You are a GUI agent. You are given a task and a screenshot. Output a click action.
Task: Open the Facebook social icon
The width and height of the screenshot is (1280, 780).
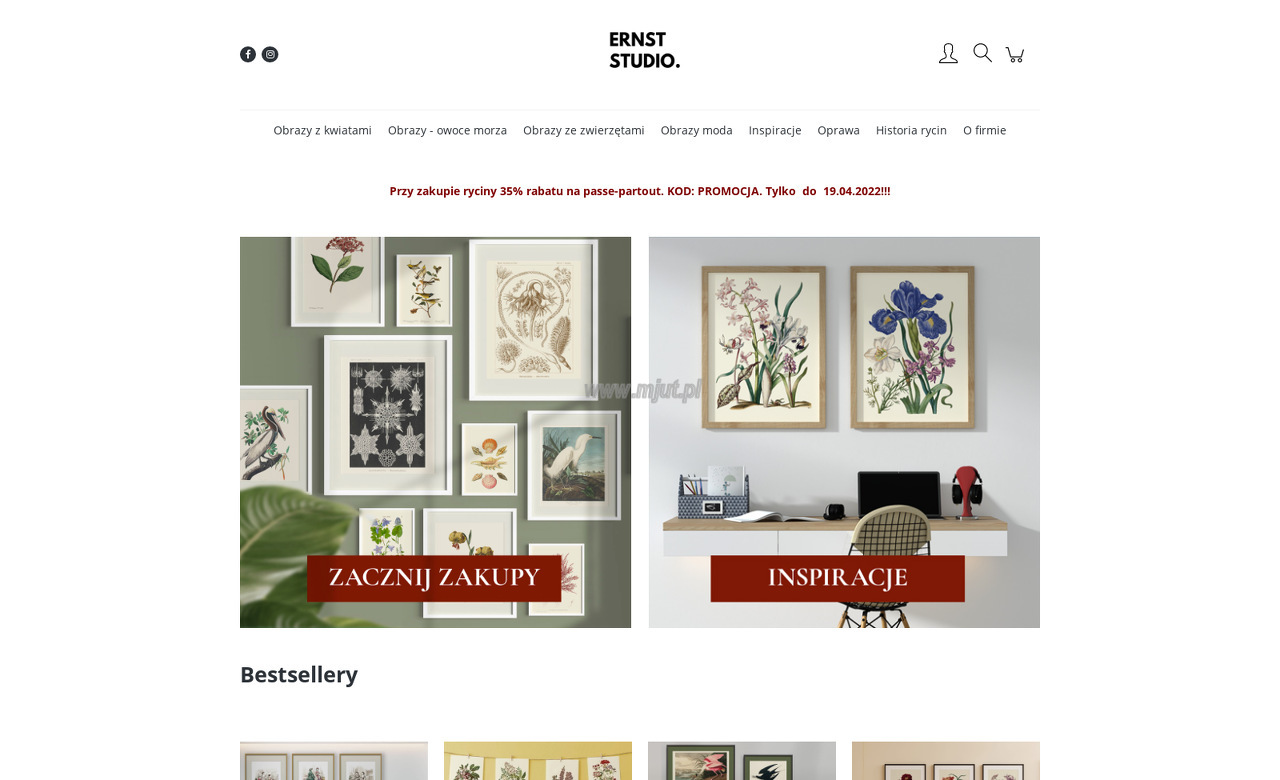point(248,54)
